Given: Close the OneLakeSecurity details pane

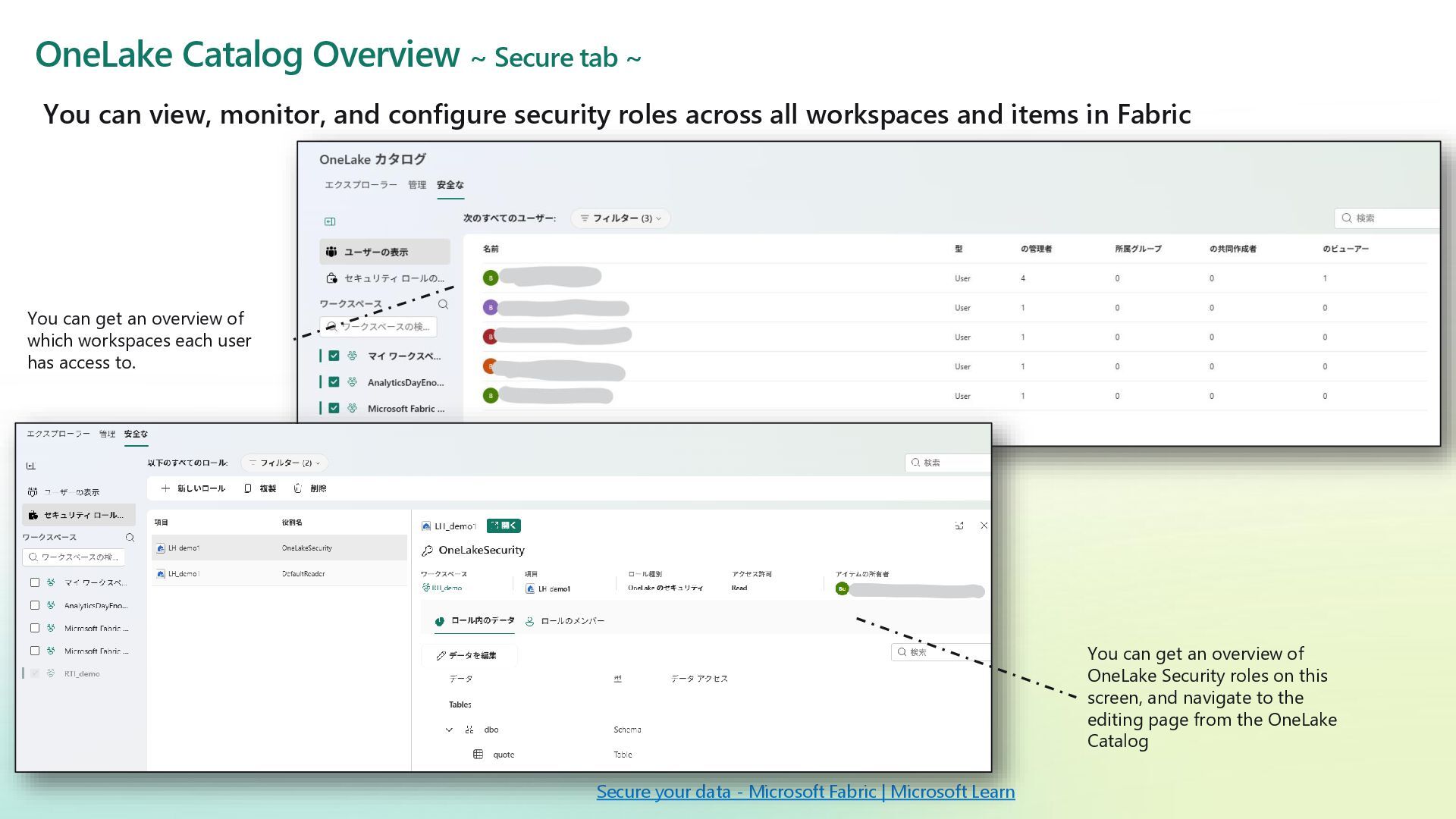Looking at the screenshot, I should tap(984, 526).
